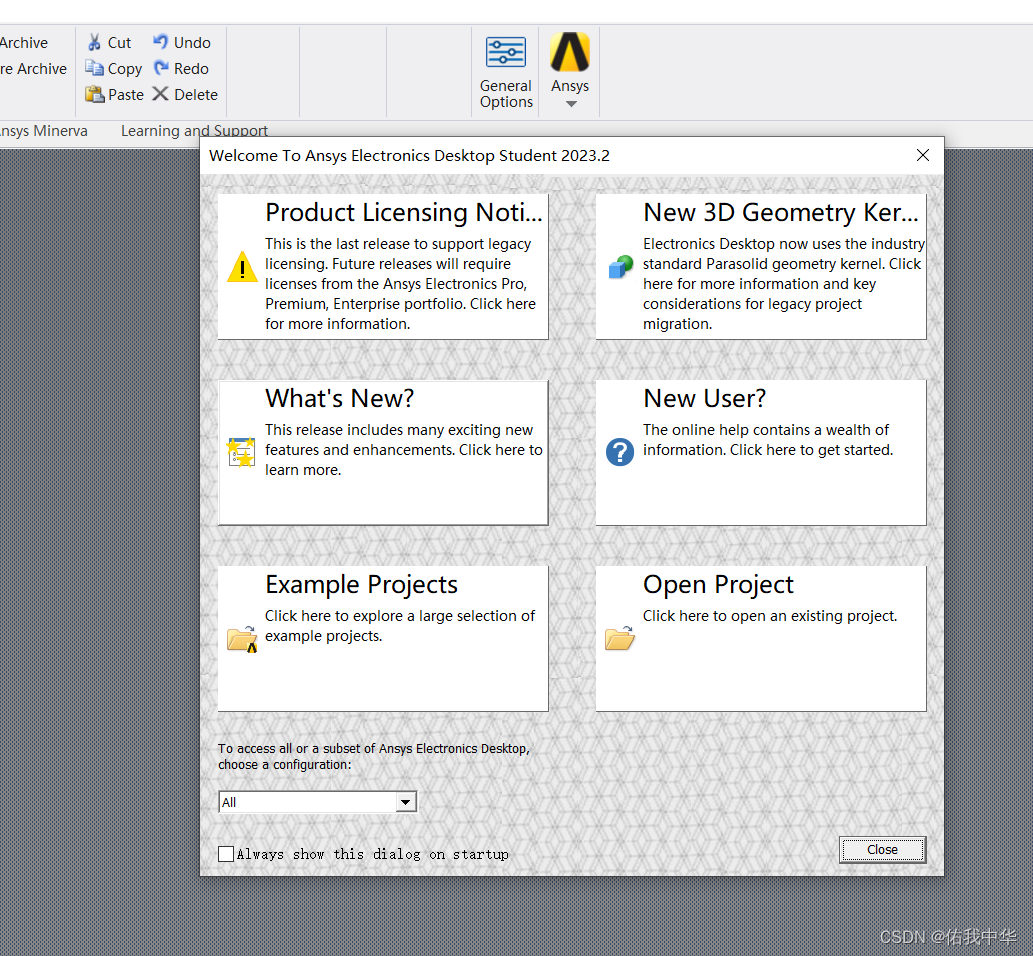Click the 3D geometry kernel cube icon
Viewport: 1033px width, 956px height.
[620, 267]
